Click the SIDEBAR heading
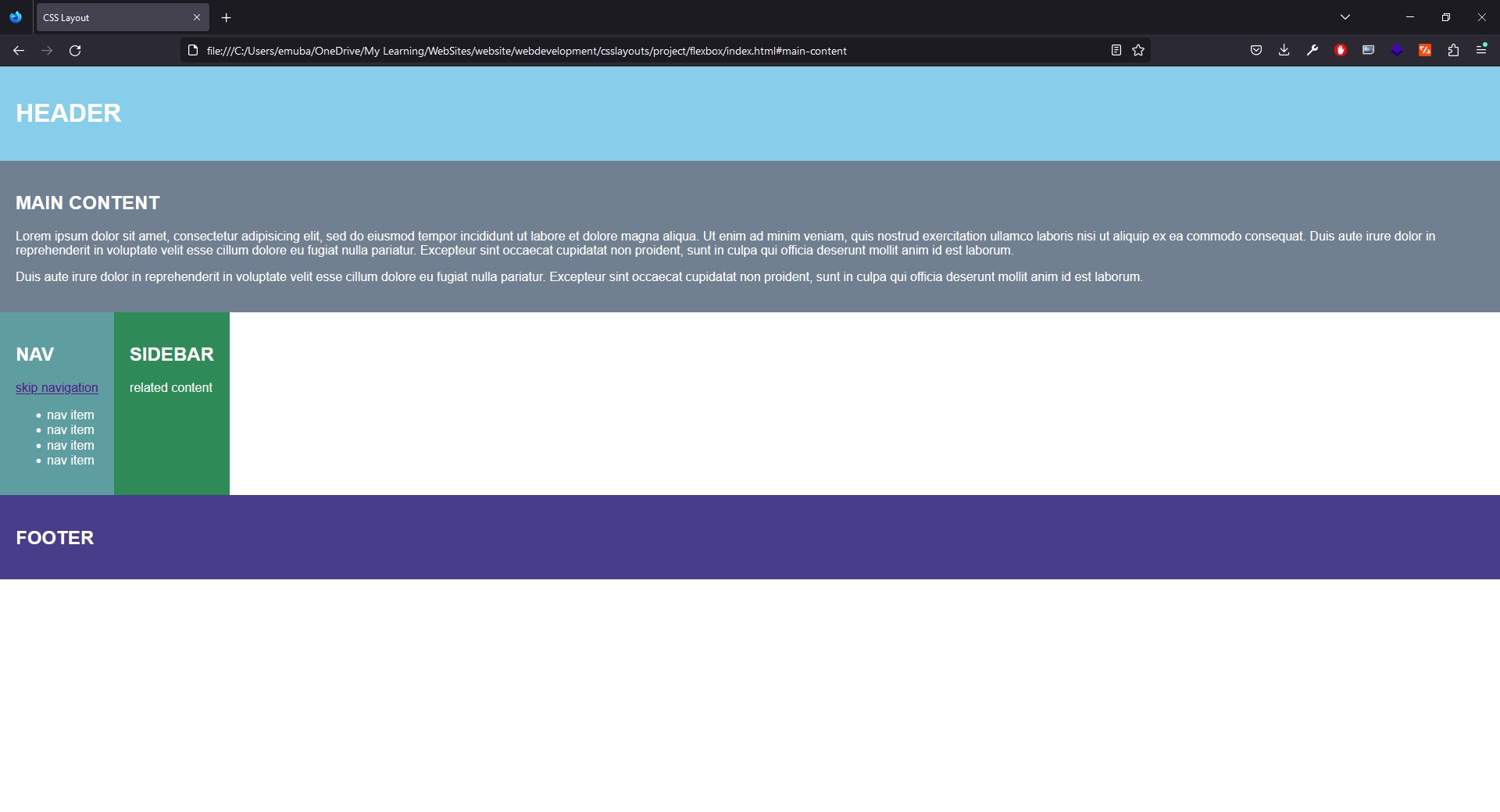The image size is (1500, 812). [171, 354]
